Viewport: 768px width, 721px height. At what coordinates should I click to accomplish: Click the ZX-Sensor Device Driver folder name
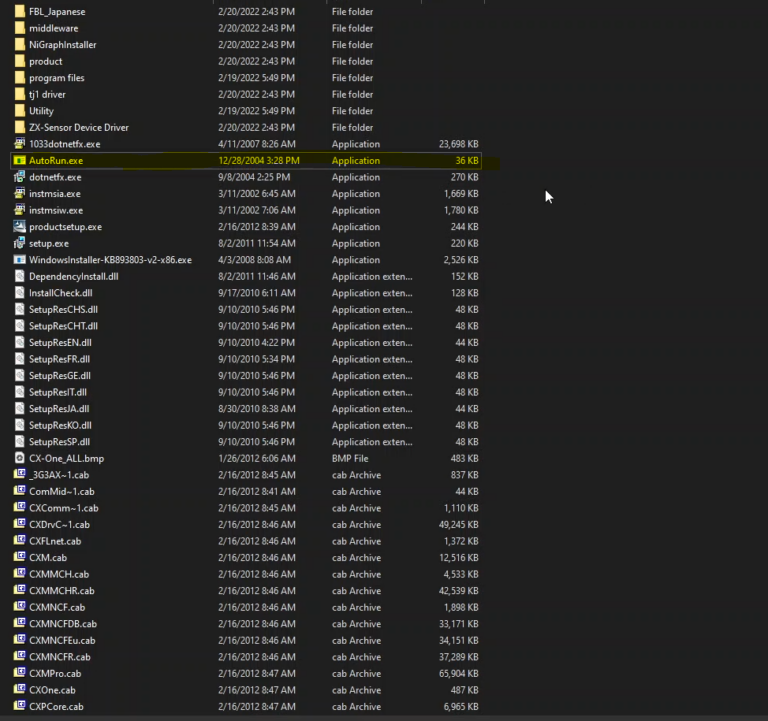tap(79, 128)
